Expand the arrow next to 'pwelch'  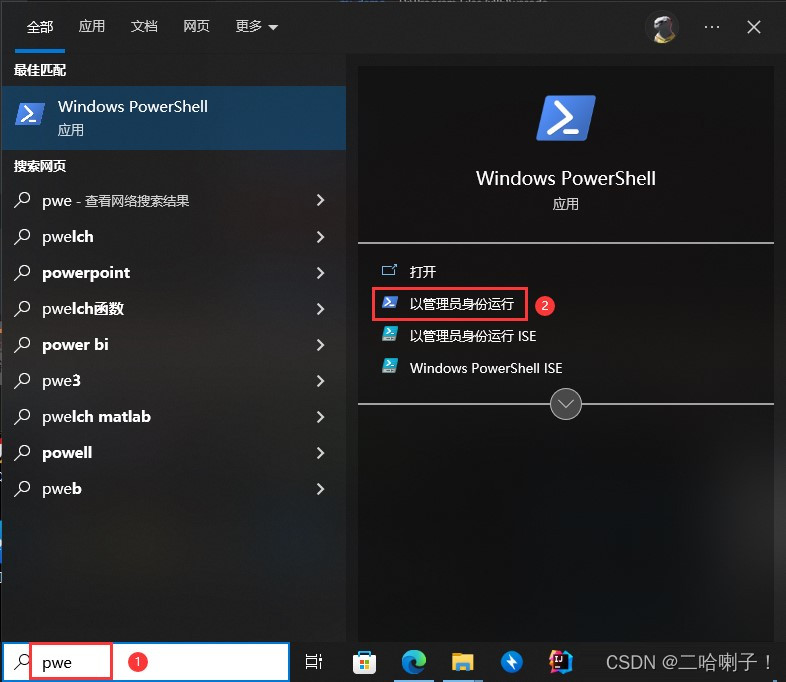(321, 237)
